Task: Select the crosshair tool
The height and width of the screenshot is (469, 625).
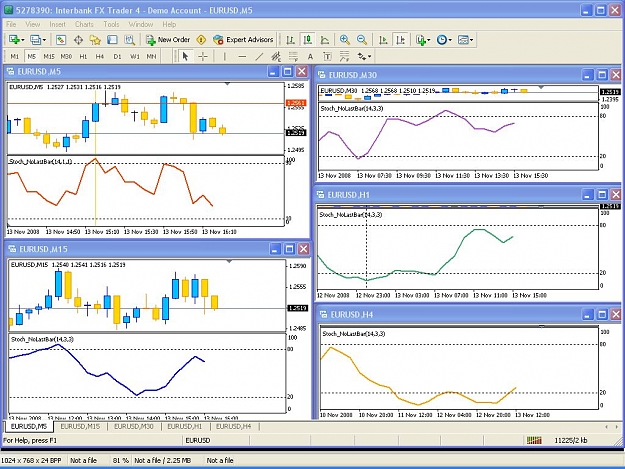Action: point(203,56)
